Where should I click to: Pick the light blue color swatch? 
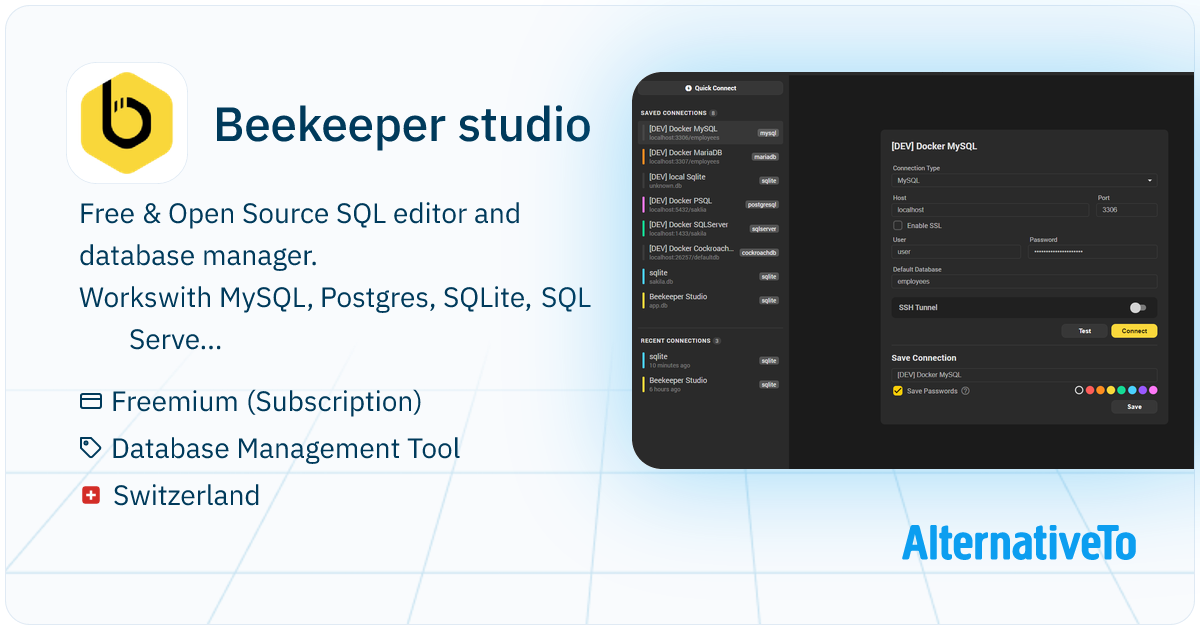[1132, 390]
